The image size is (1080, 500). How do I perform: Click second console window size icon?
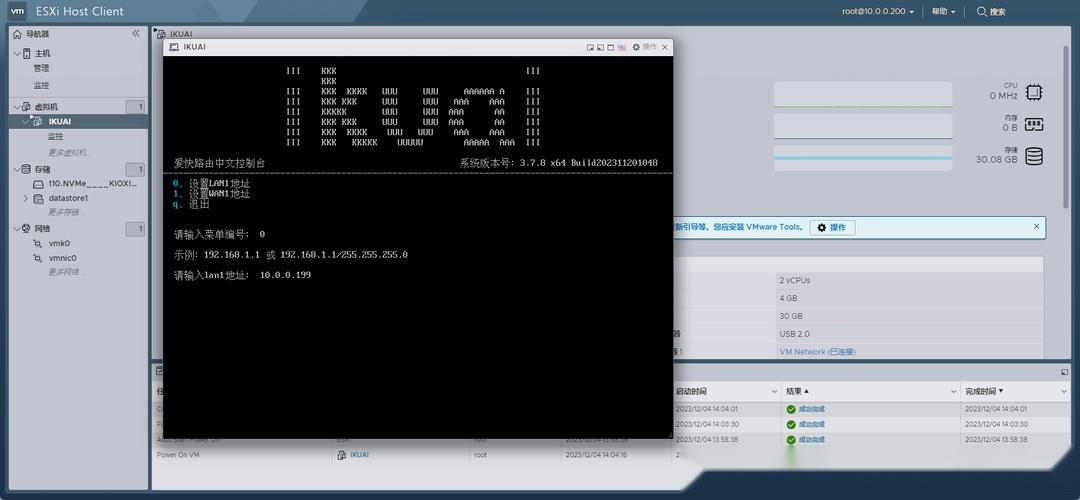tap(600, 48)
